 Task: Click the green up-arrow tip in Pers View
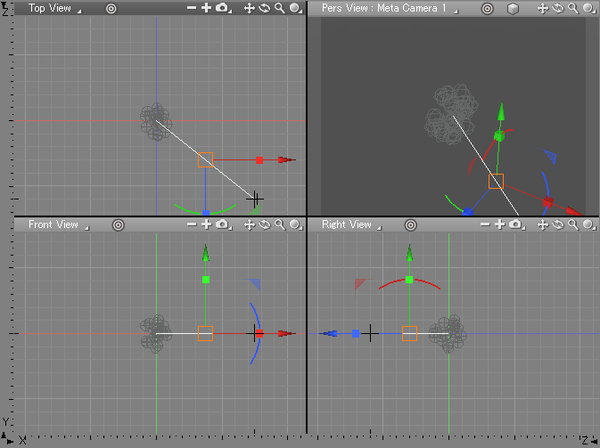tap(501, 112)
